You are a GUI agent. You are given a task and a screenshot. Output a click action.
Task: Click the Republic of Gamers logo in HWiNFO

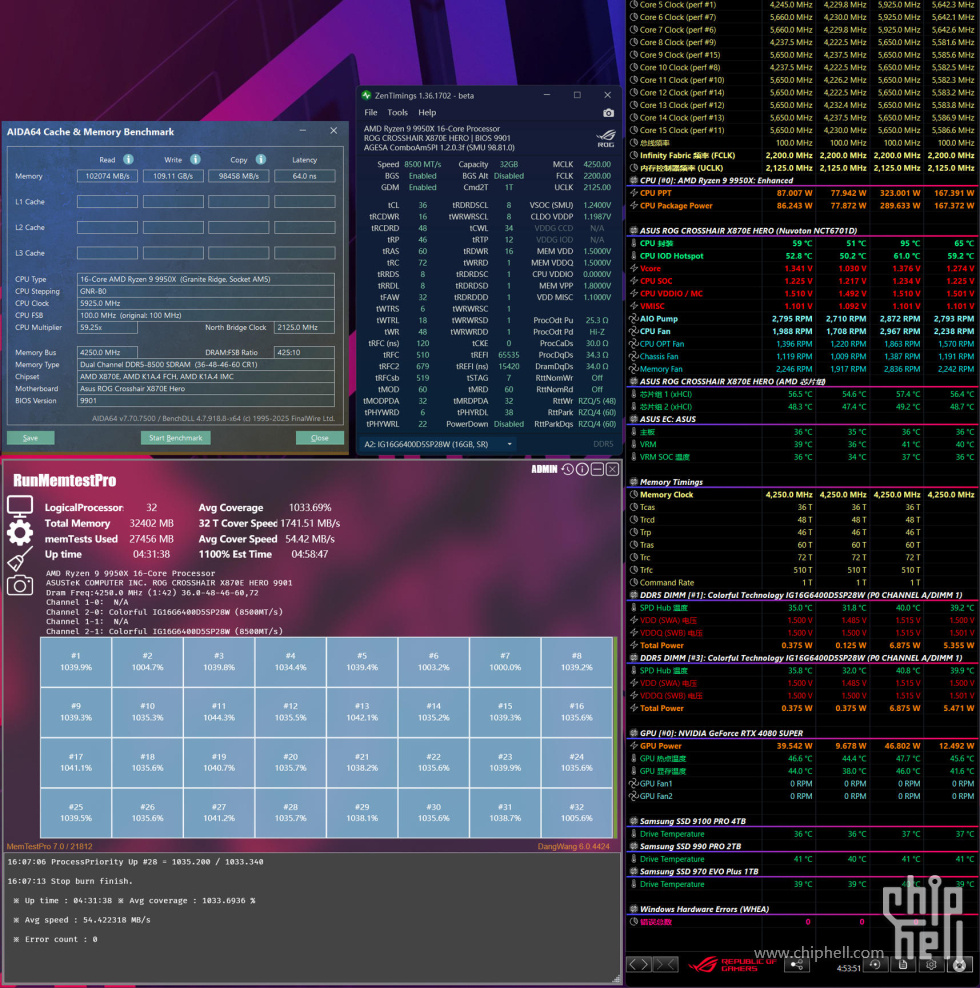pyautogui.click(x=732, y=965)
